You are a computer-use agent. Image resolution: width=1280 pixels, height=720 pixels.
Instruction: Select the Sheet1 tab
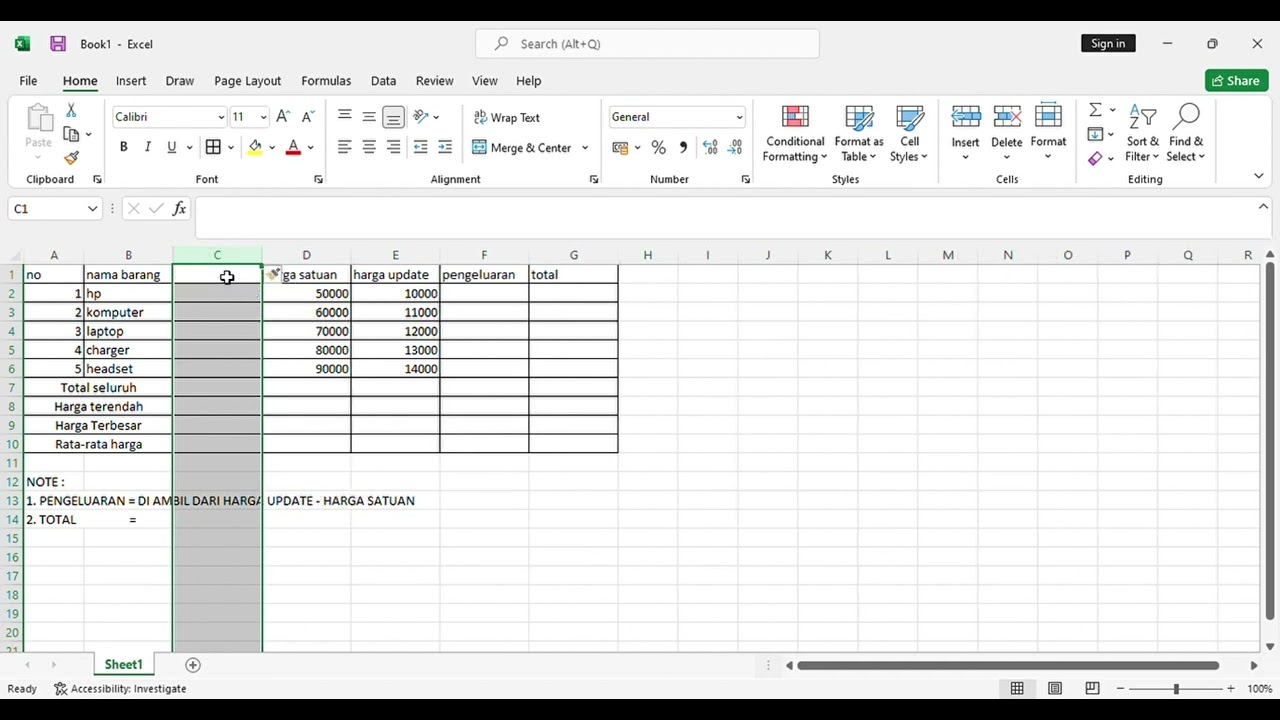(x=123, y=665)
